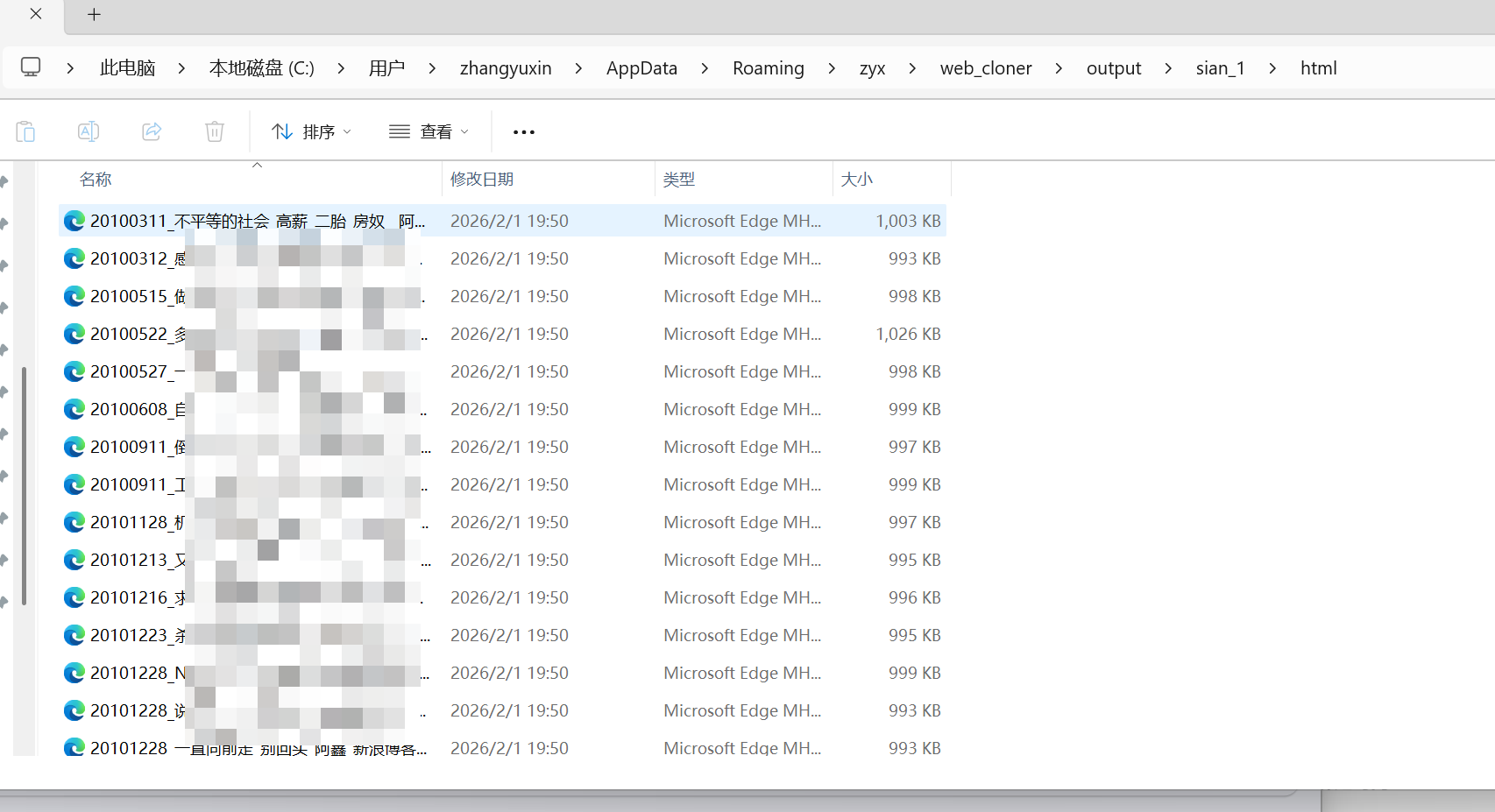Navigate to Roaming in address path
The image size is (1495, 812).
coord(768,68)
